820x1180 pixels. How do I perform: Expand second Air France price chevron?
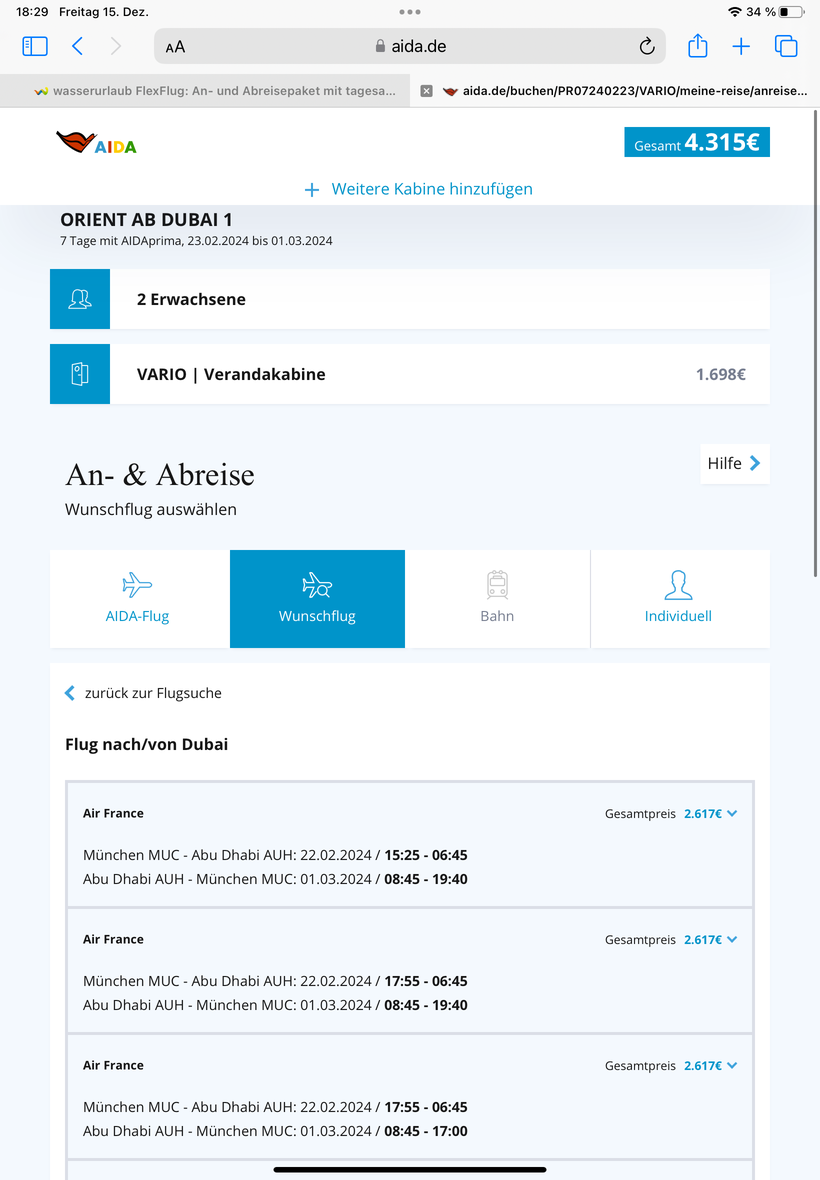tap(732, 940)
